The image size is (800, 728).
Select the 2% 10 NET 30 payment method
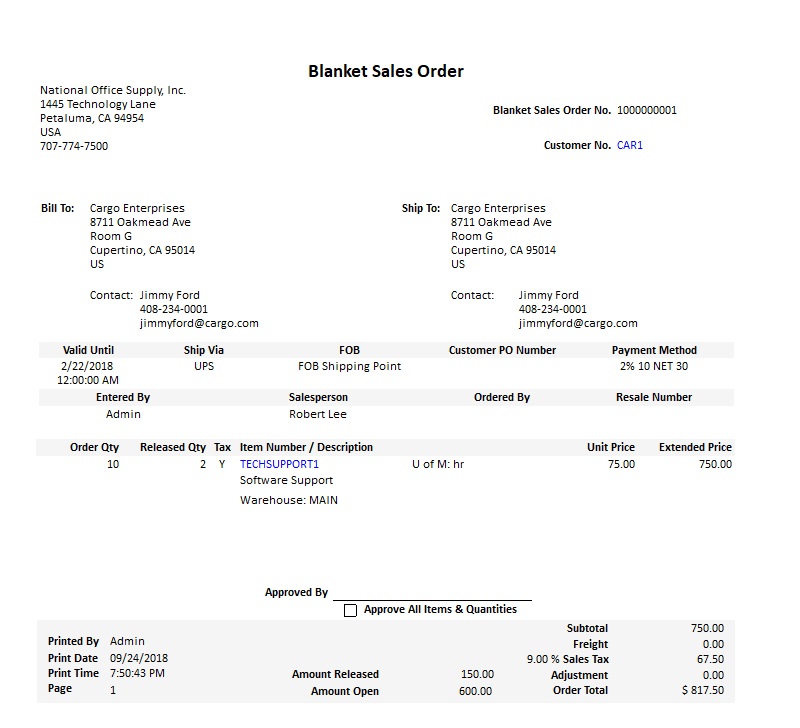(653, 366)
